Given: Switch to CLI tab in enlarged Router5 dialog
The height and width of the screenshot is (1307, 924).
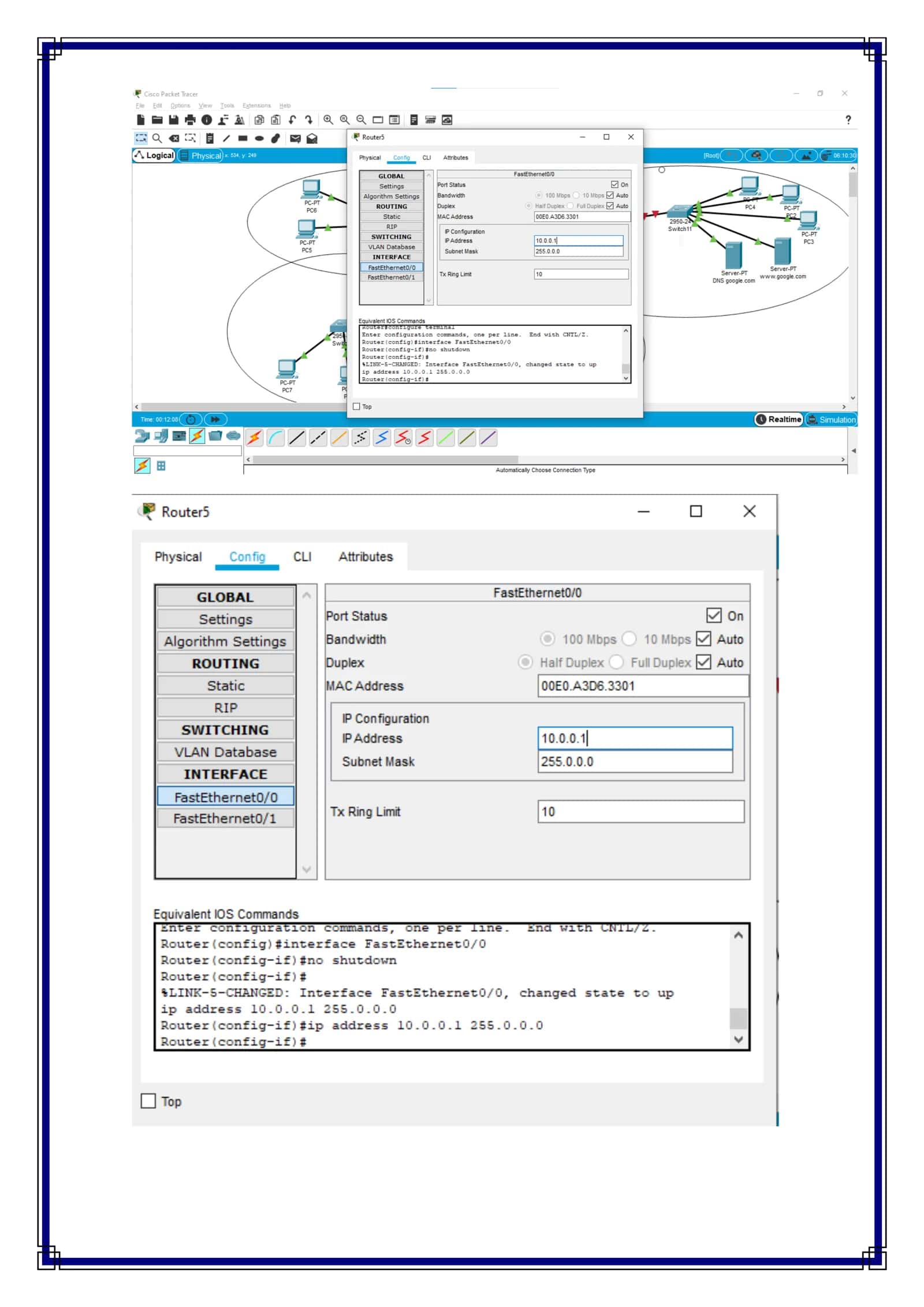Looking at the screenshot, I should point(302,556).
